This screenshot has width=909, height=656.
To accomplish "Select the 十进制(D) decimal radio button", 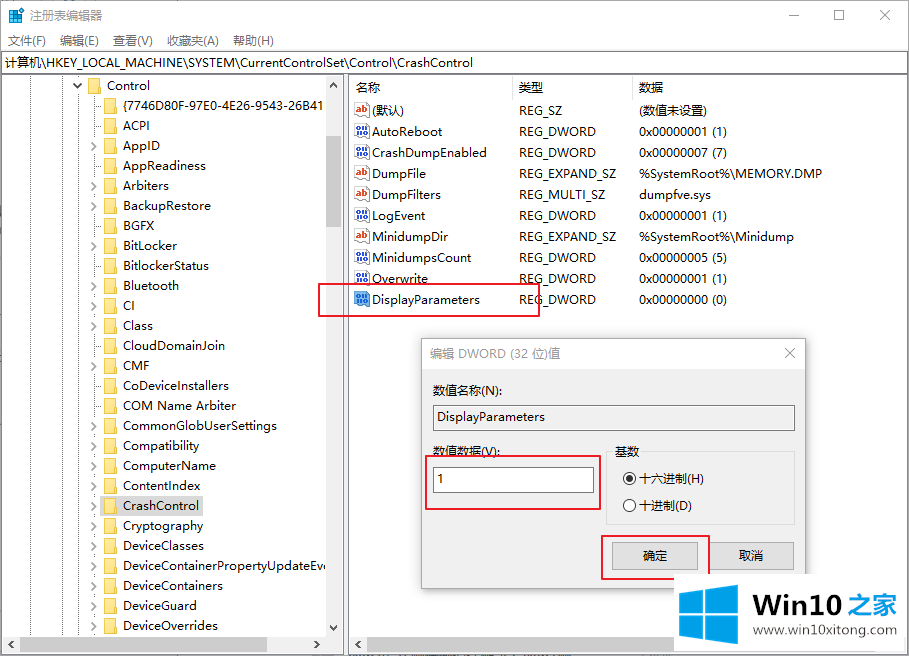I will coord(629,505).
